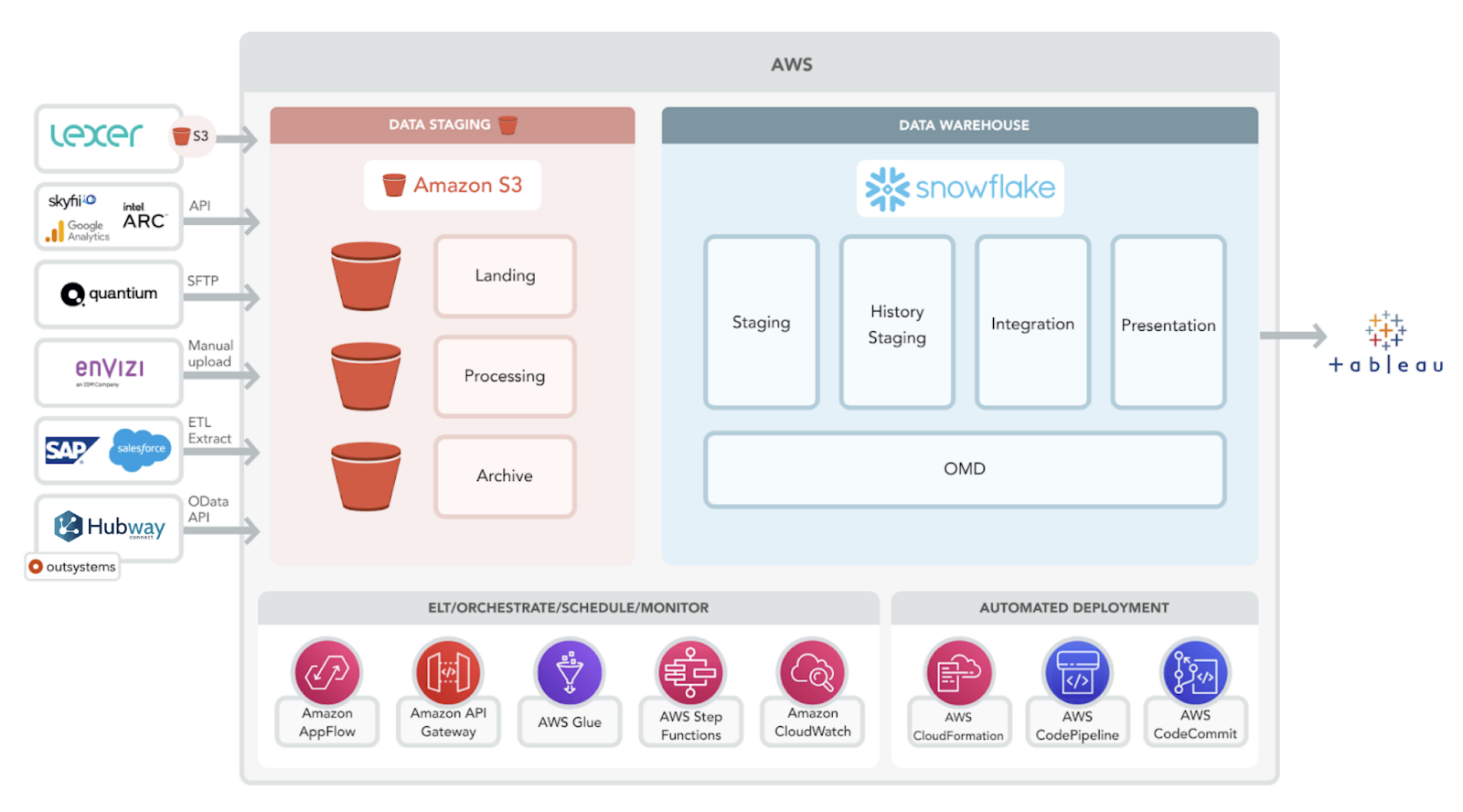
Task: Click the Landing box
Action: [505, 276]
